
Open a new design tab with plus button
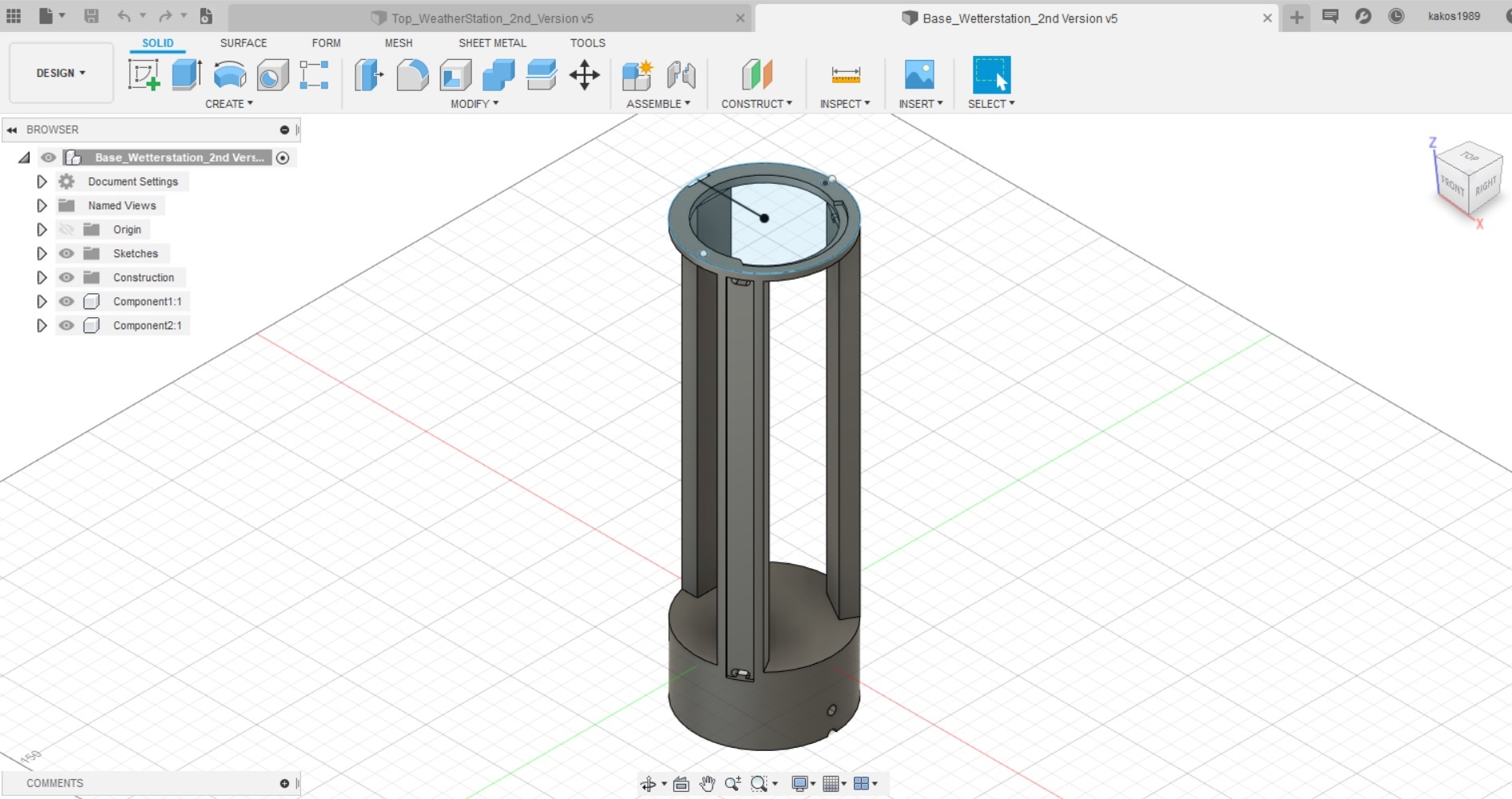1296,18
